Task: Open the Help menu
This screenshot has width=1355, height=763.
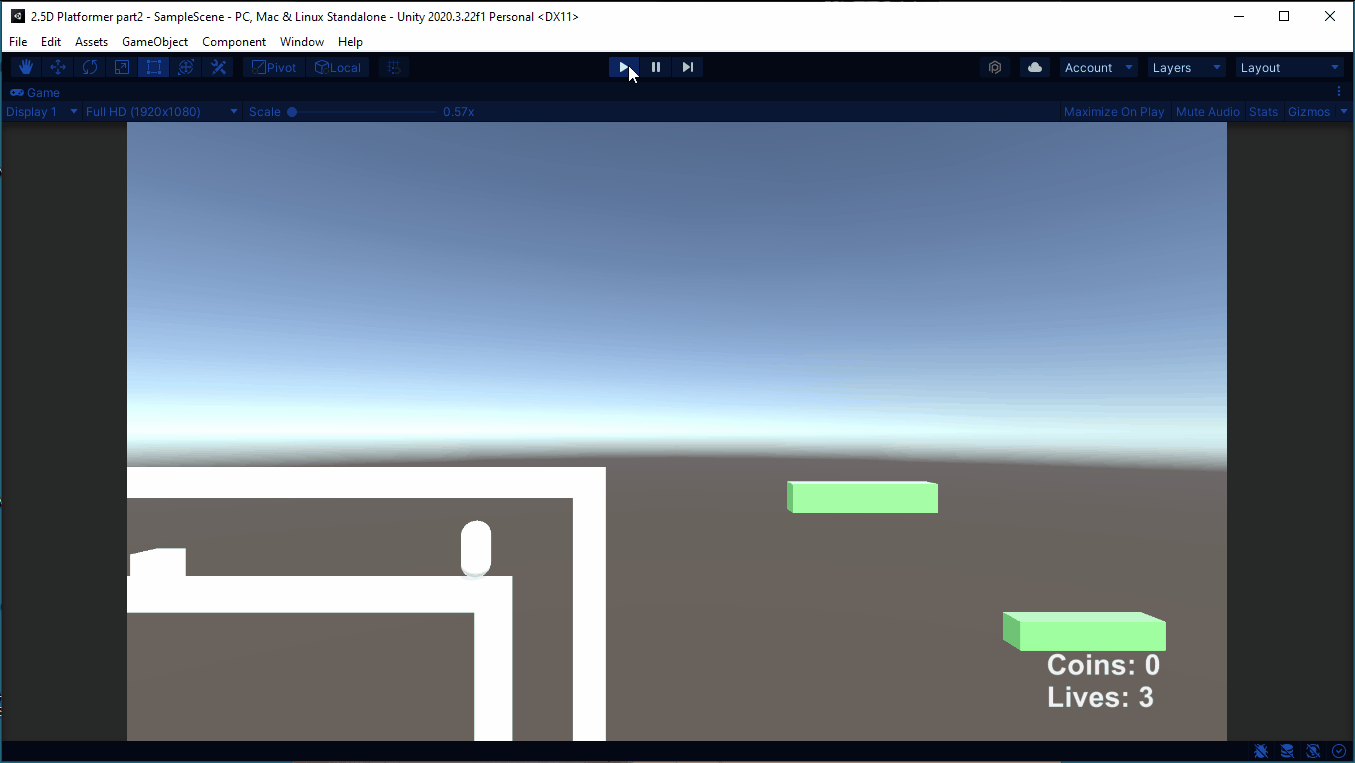Action: [350, 42]
